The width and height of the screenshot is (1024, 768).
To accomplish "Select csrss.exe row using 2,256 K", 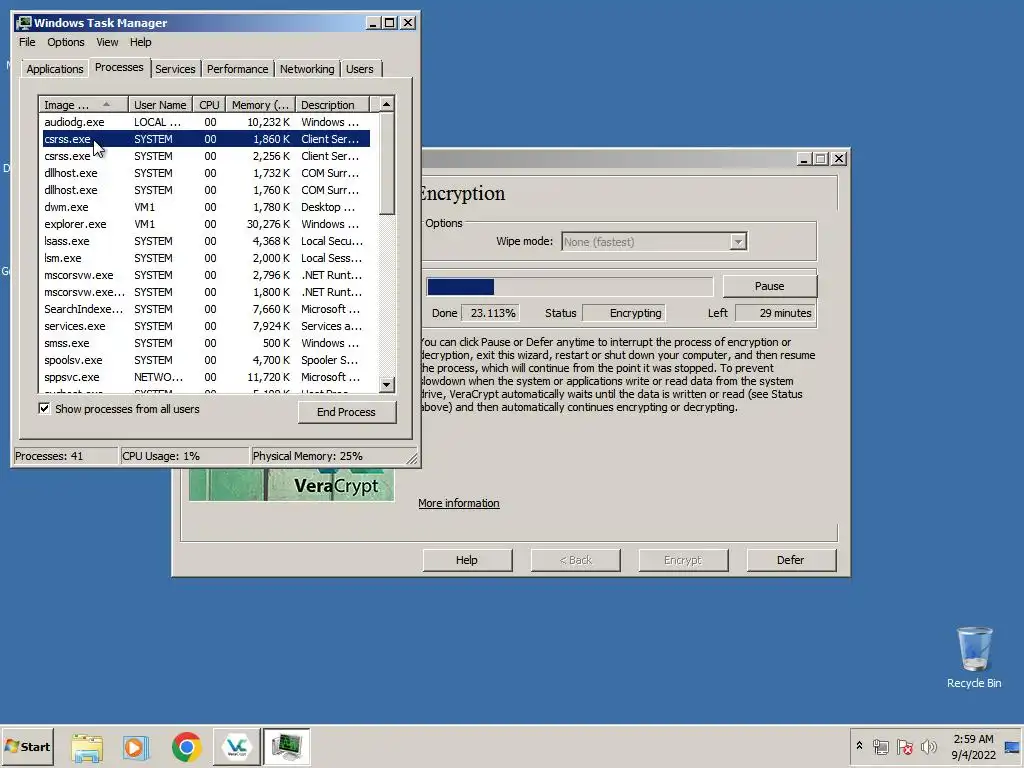I will 204,156.
